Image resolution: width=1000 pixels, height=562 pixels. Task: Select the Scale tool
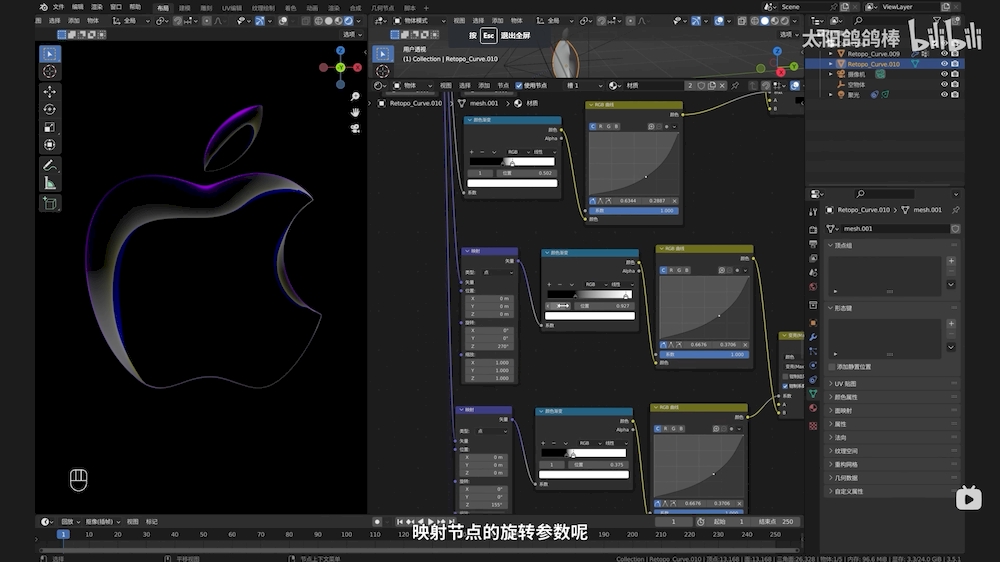pyautogui.click(x=50, y=128)
